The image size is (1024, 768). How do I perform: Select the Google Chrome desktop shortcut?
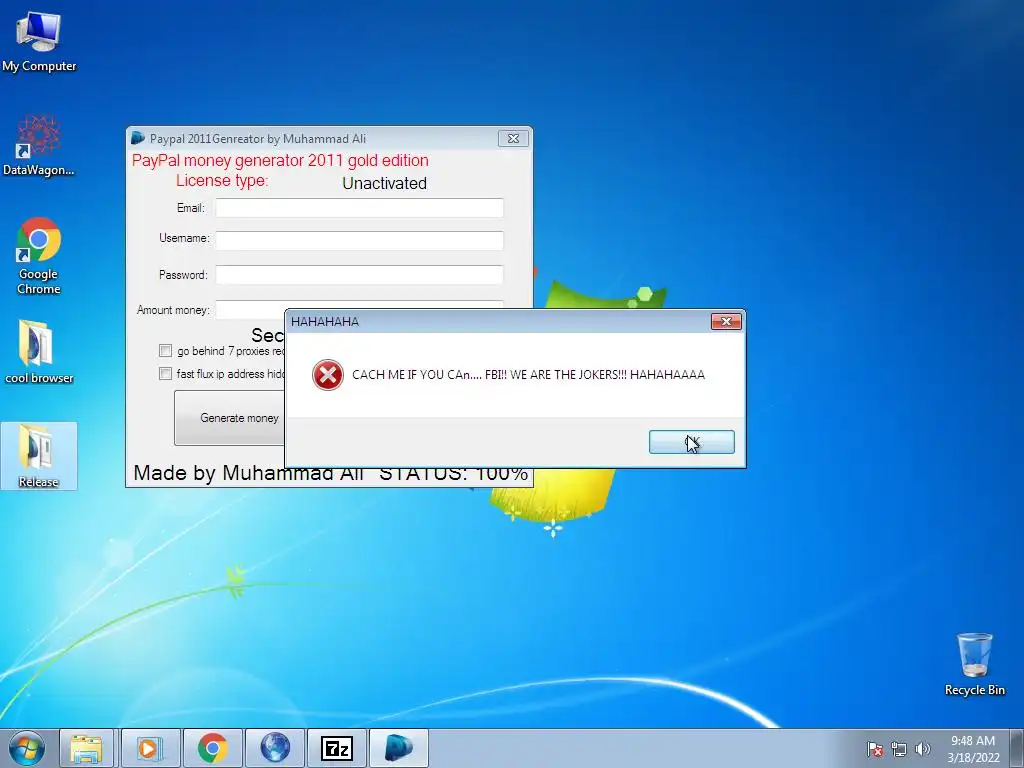39,255
